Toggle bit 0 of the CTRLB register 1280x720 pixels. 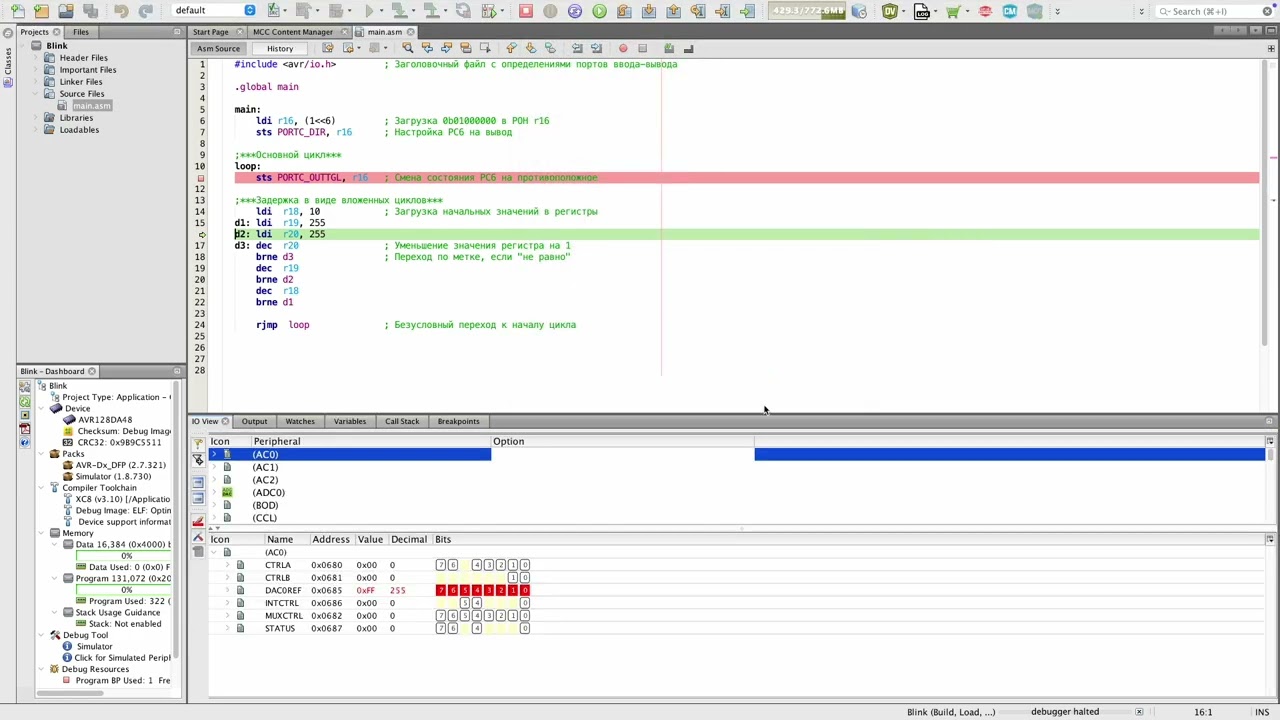[x=525, y=578]
